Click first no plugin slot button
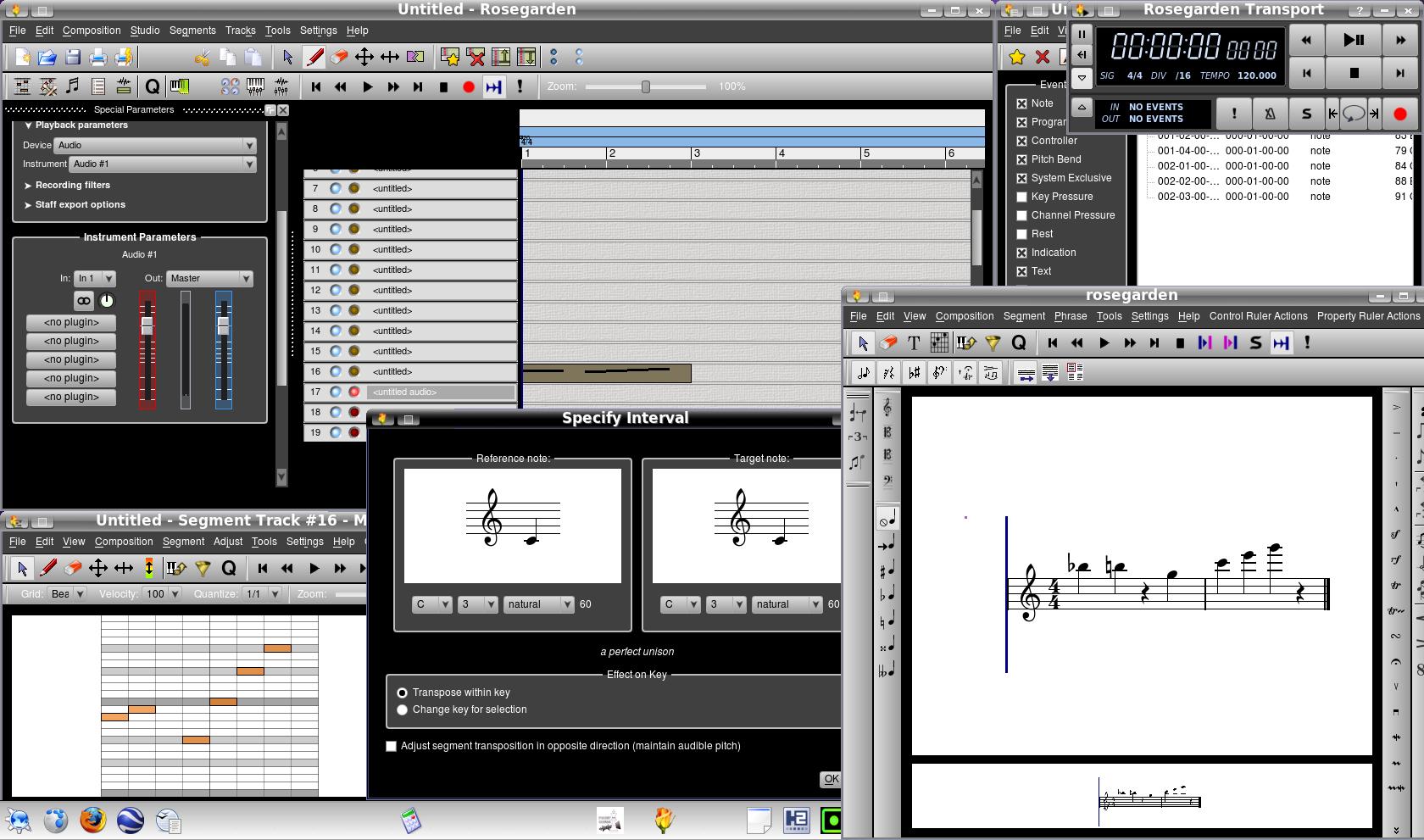1424x840 pixels. (71, 322)
